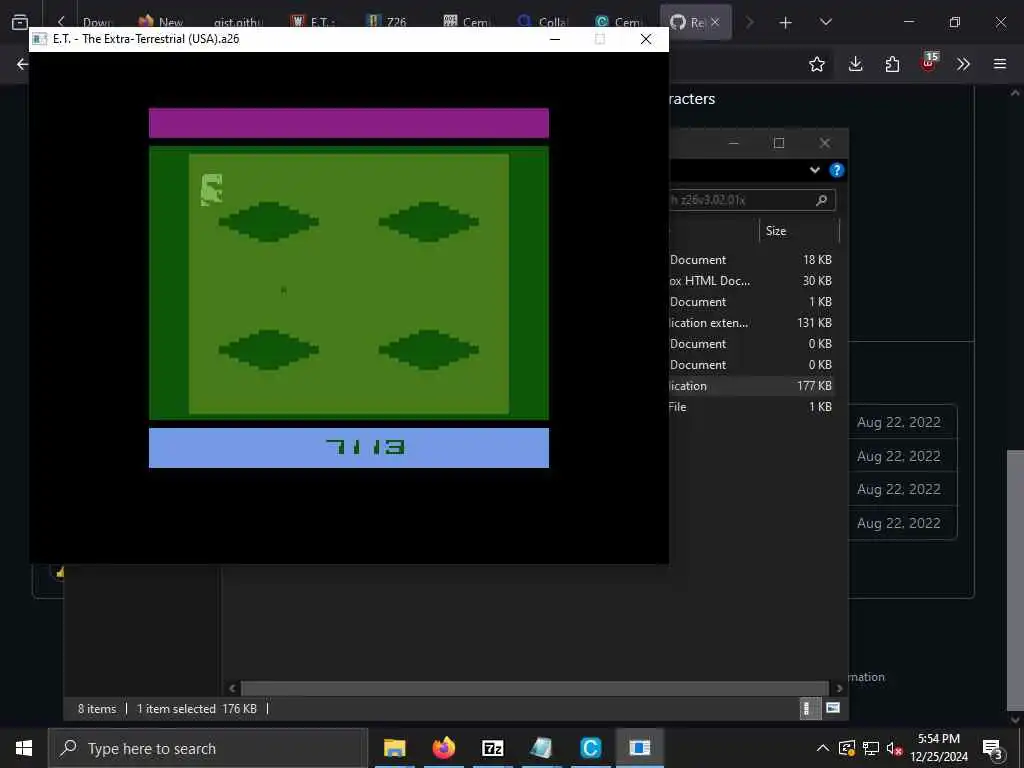Click the browser page vertical scrollbar thumb

click(1015, 581)
